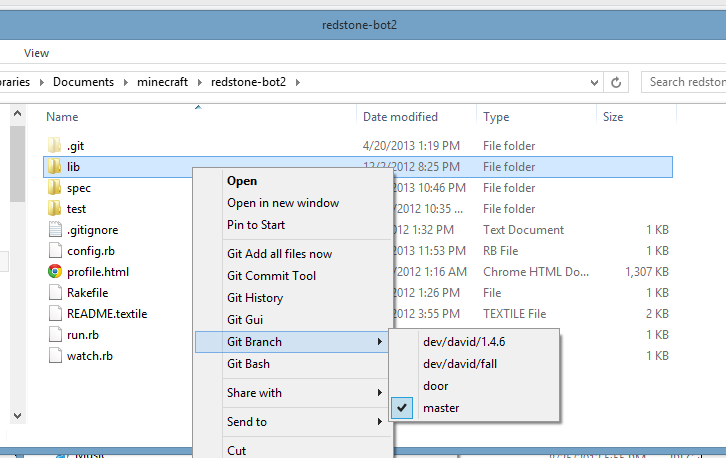
Task: Click the Text Document type cell
Action: point(524,230)
